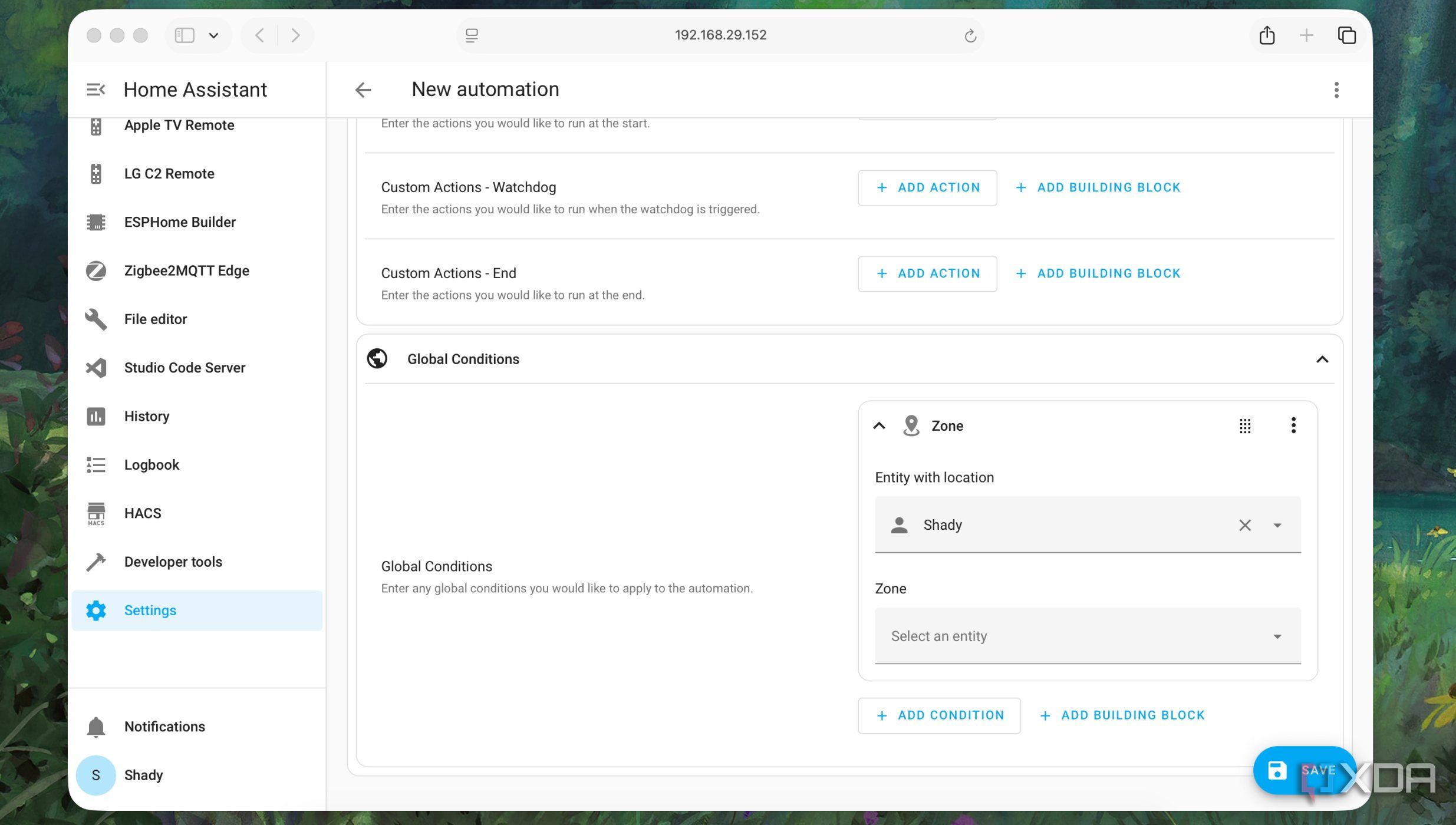The width and height of the screenshot is (1456, 825).
Task: Add building block for Custom Actions - Watchdog
Action: tap(1098, 187)
